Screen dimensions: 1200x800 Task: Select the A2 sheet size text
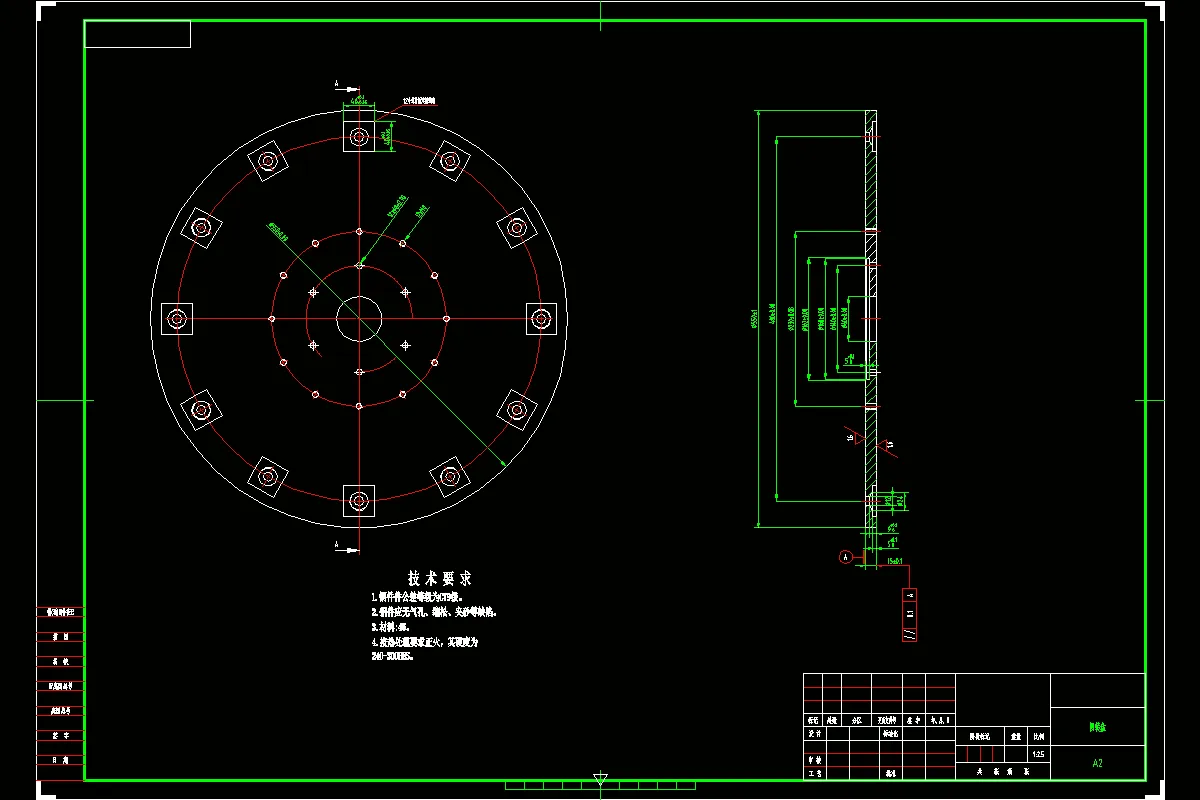(1097, 763)
